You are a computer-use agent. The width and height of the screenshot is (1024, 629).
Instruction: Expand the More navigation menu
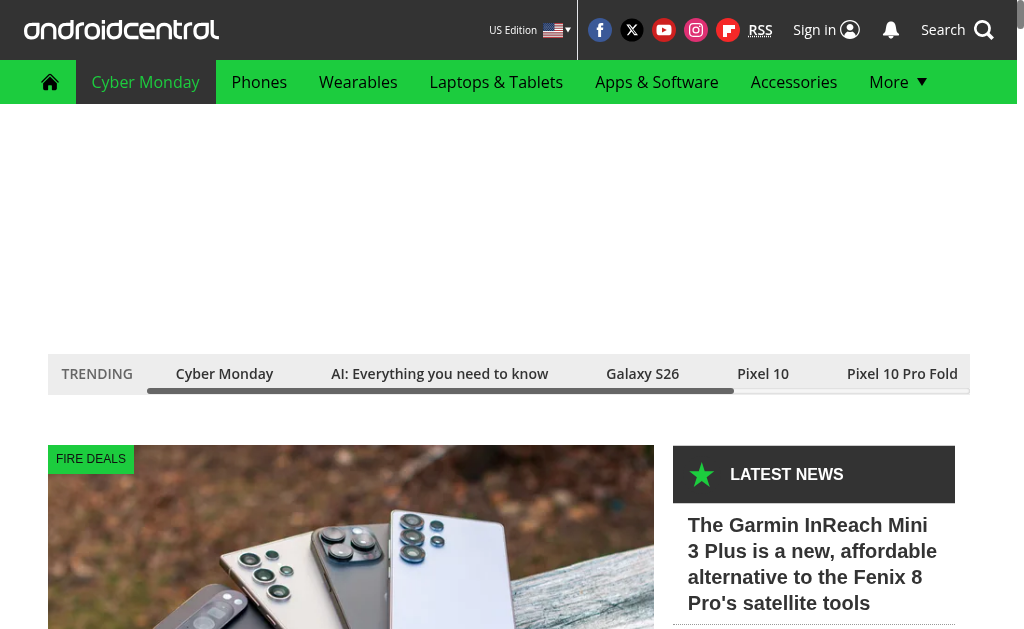click(898, 82)
